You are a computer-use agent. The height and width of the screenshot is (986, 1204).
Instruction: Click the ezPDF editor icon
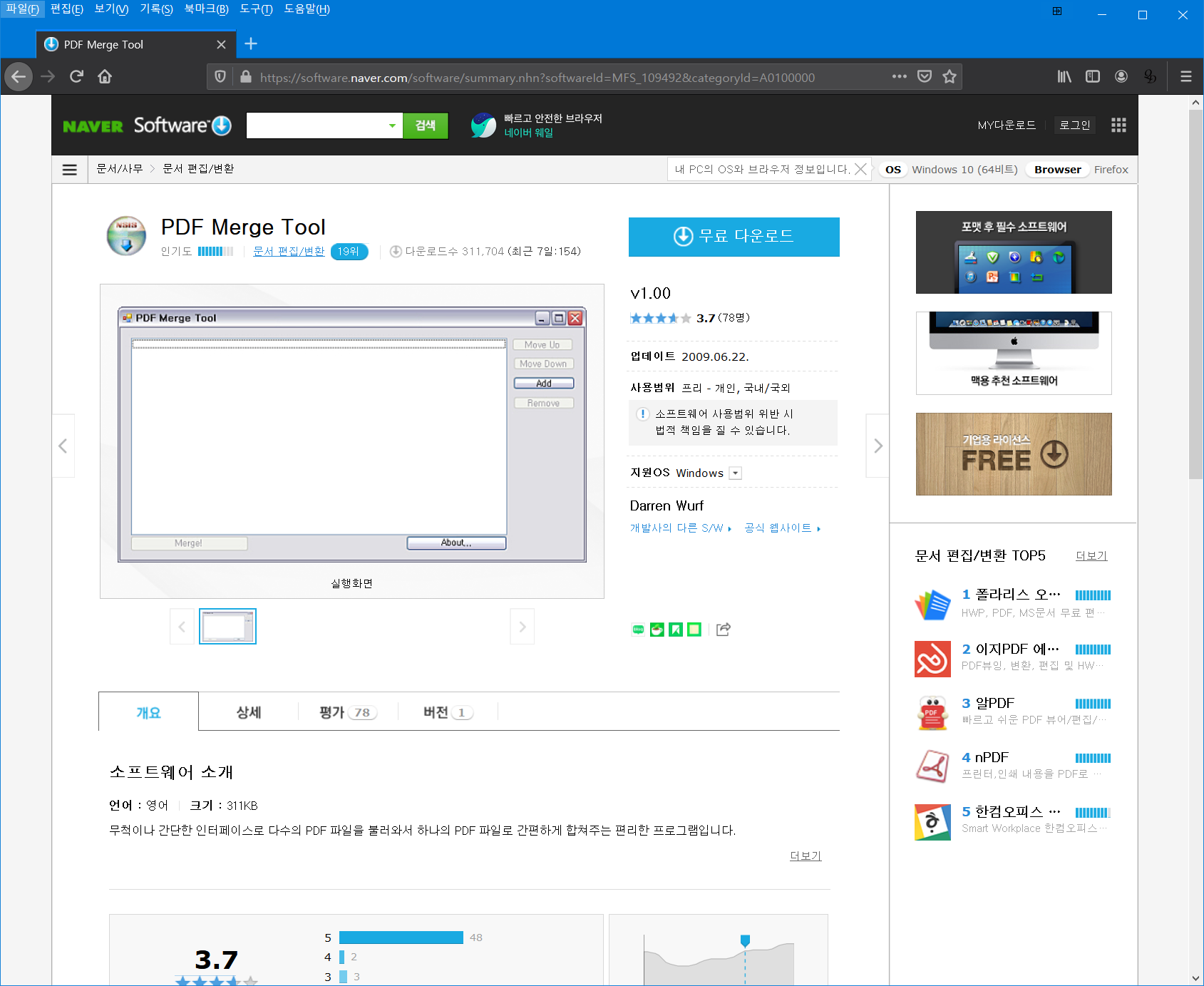point(932,659)
